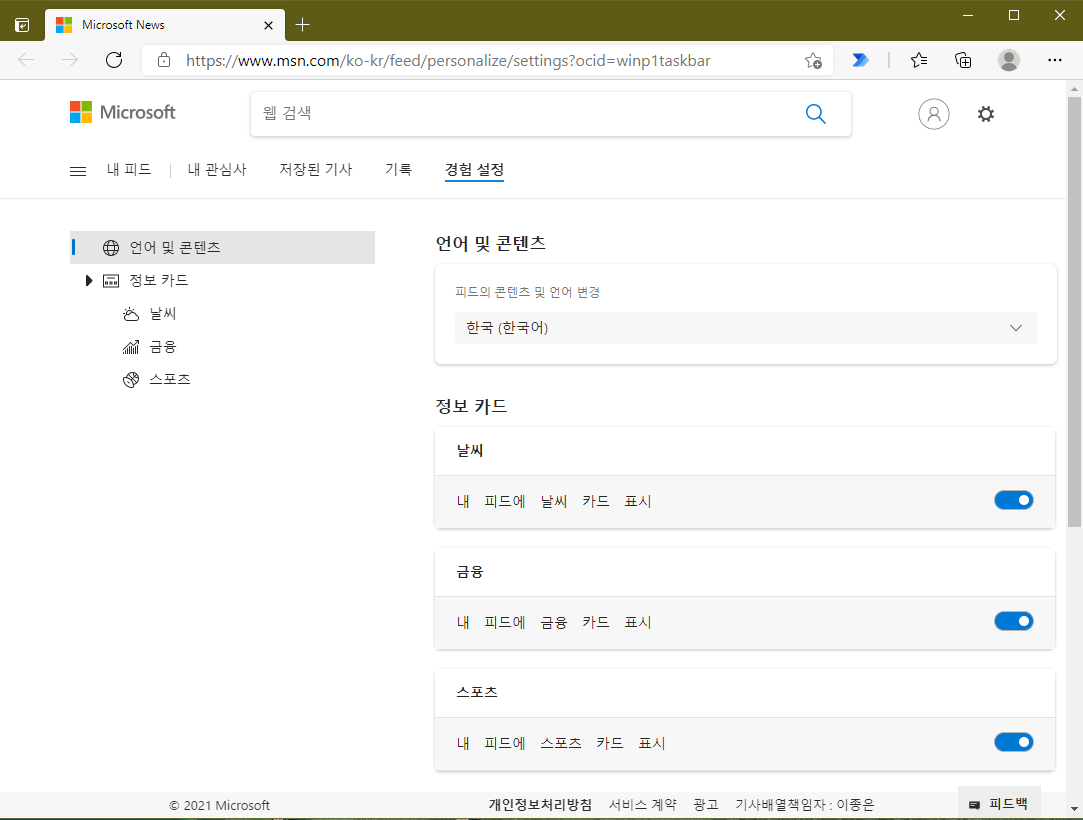Select the Microsoft News browser tab
Viewport: 1083px width, 820px height.
point(165,25)
